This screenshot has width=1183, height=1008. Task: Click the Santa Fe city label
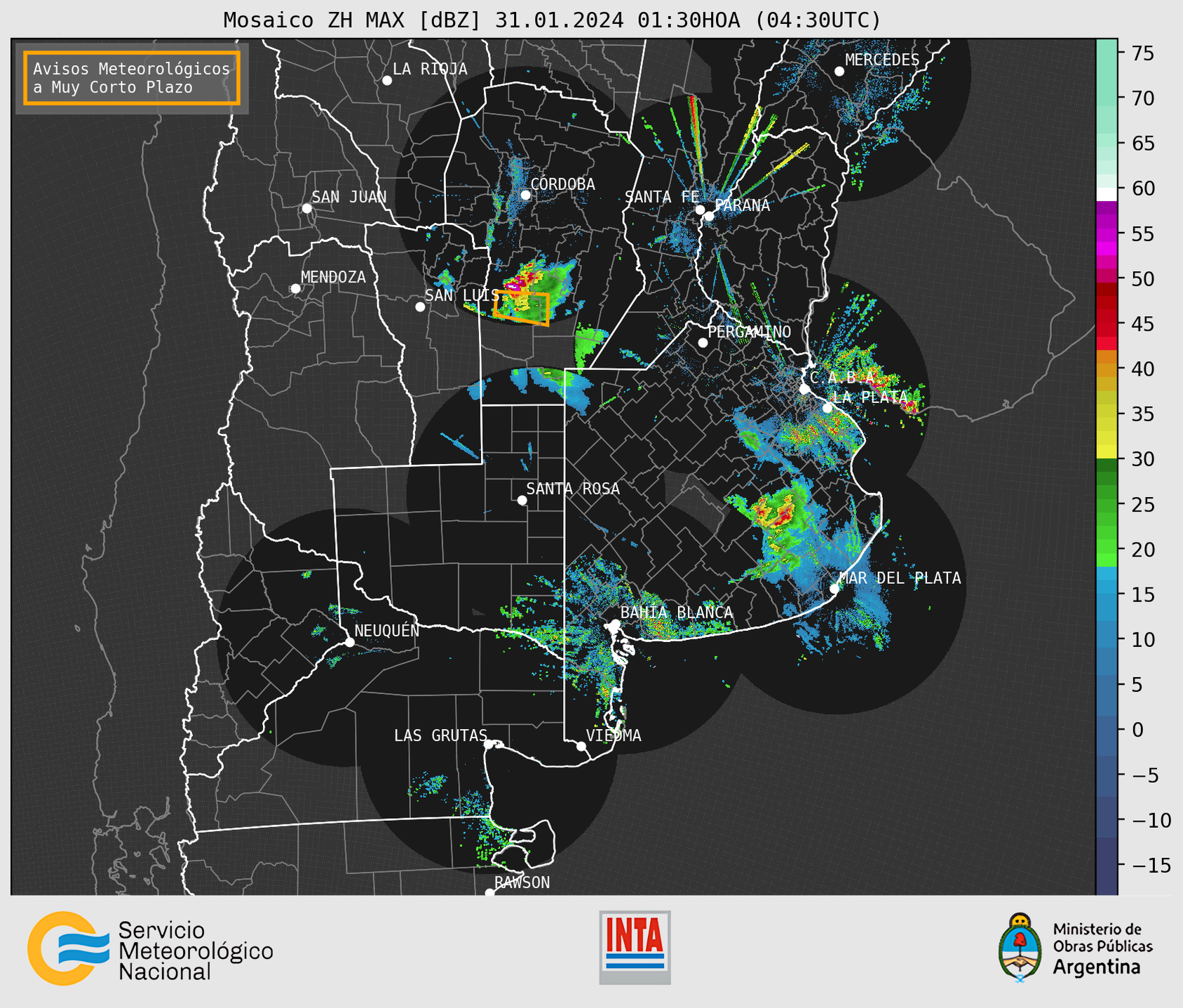tap(661, 197)
